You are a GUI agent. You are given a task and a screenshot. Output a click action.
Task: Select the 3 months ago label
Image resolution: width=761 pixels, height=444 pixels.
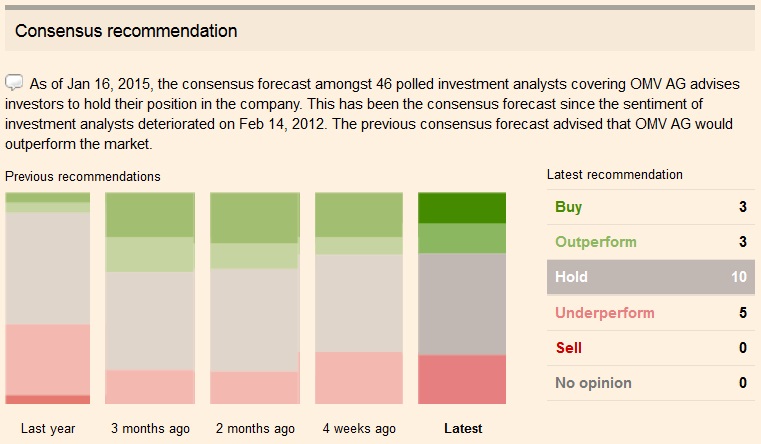pos(150,428)
